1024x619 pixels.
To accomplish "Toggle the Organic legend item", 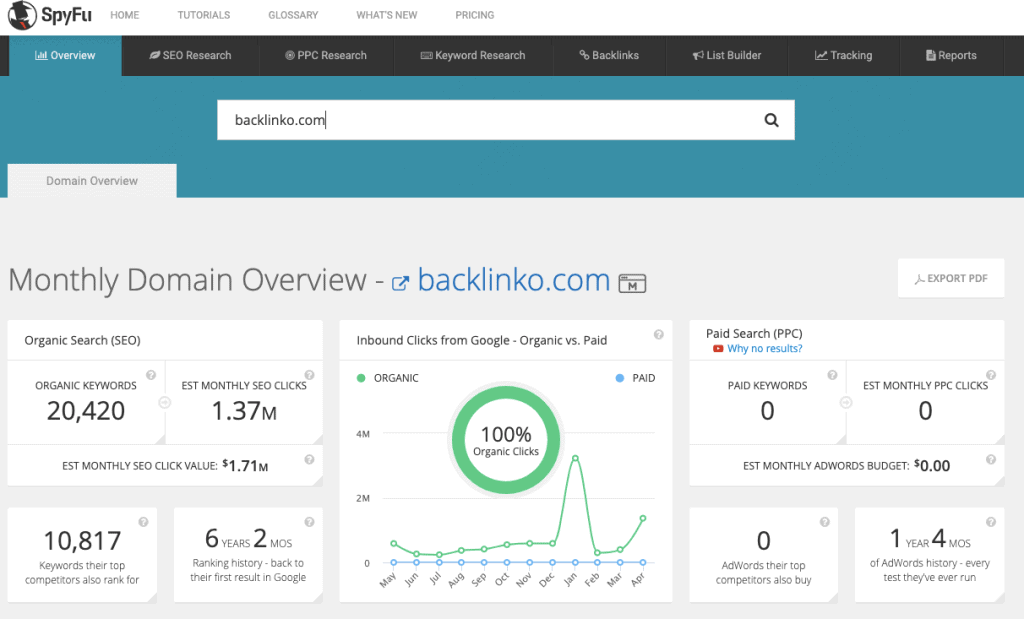I will 388,378.
